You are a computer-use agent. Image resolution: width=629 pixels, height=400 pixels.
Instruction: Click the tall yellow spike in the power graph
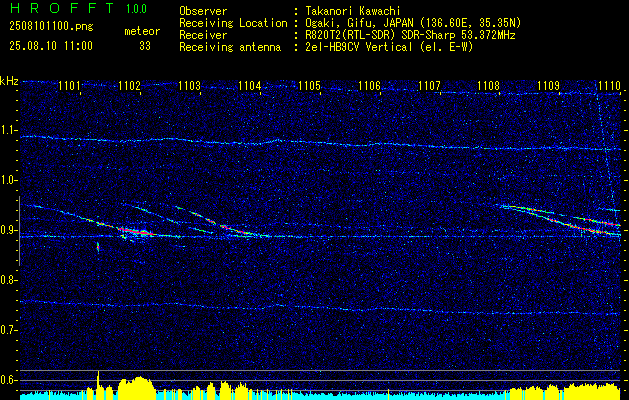point(98,385)
